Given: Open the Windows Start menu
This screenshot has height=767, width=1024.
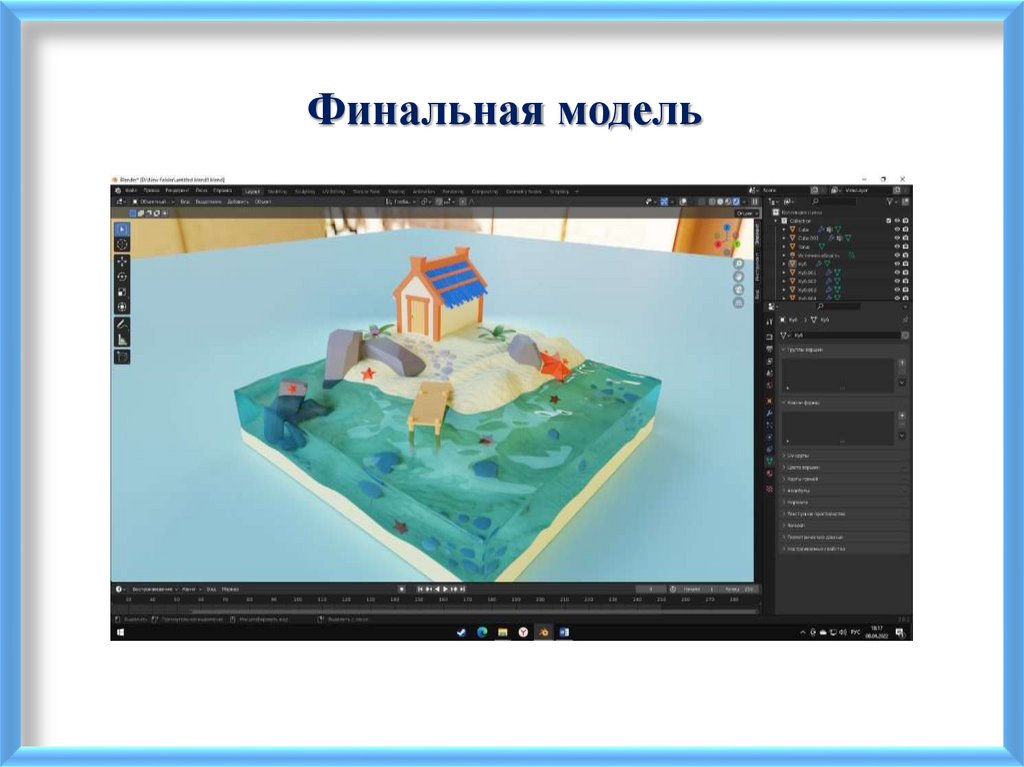Looking at the screenshot, I should [120, 632].
